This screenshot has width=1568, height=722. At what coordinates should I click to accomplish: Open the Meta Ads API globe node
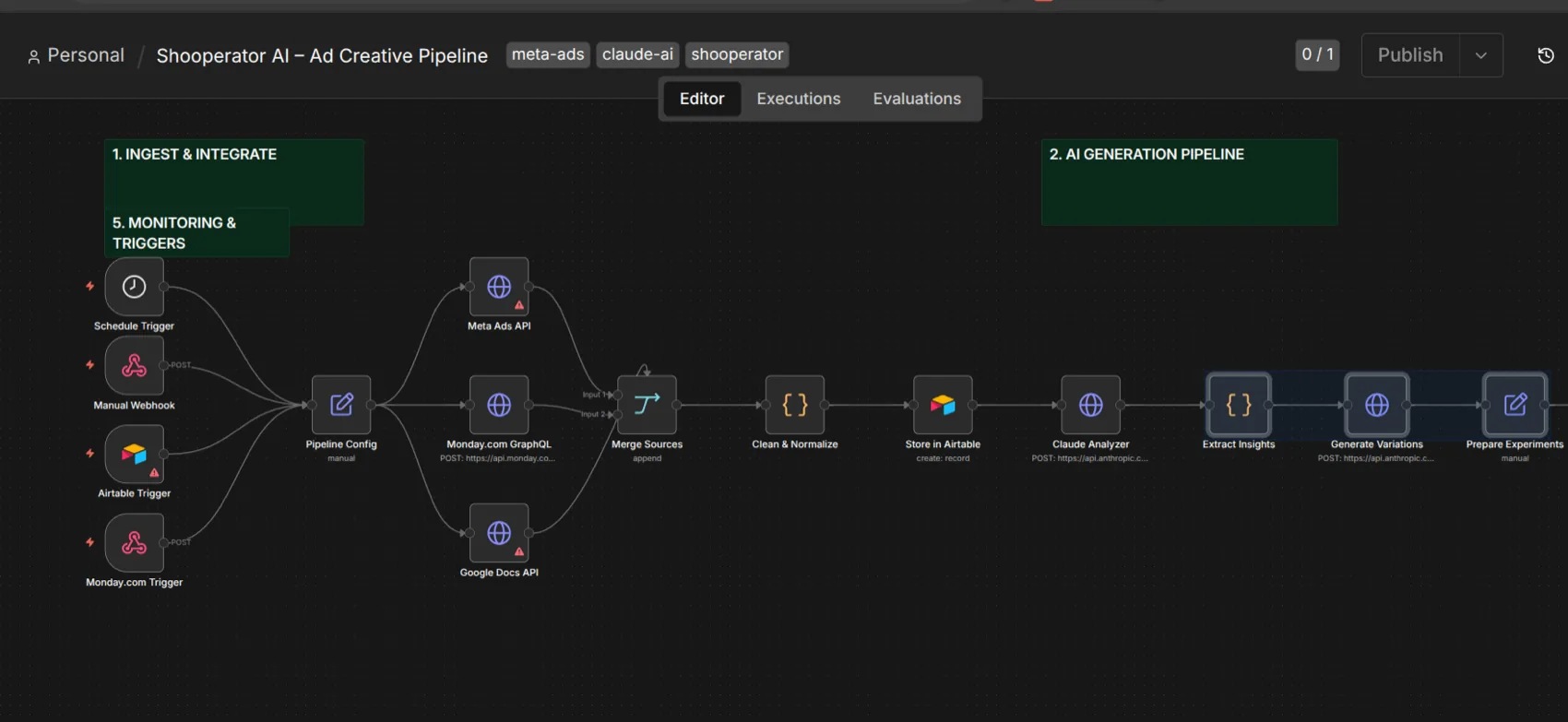[x=499, y=287]
